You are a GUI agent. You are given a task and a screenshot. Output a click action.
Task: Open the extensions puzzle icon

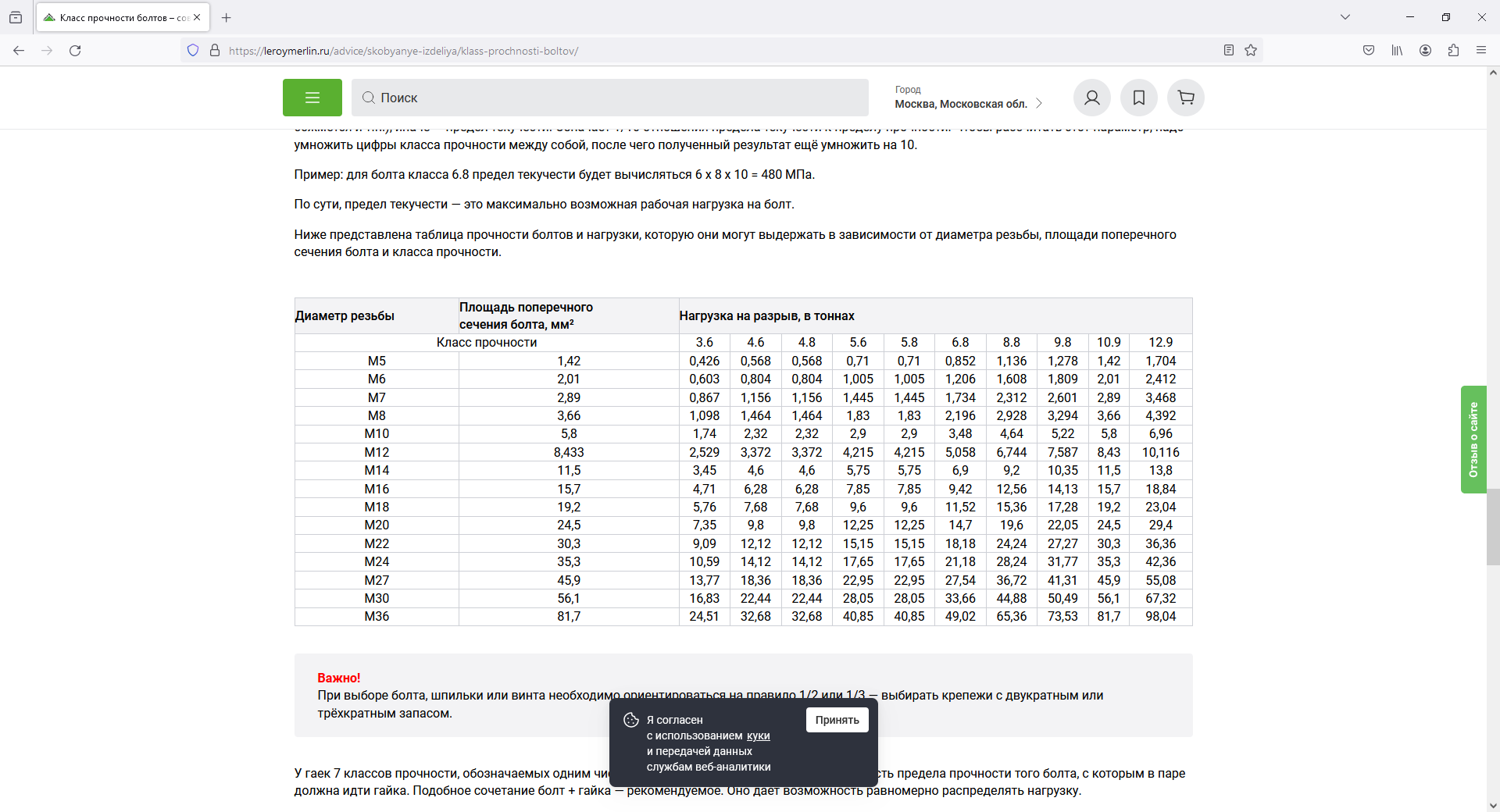(1453, 50)
